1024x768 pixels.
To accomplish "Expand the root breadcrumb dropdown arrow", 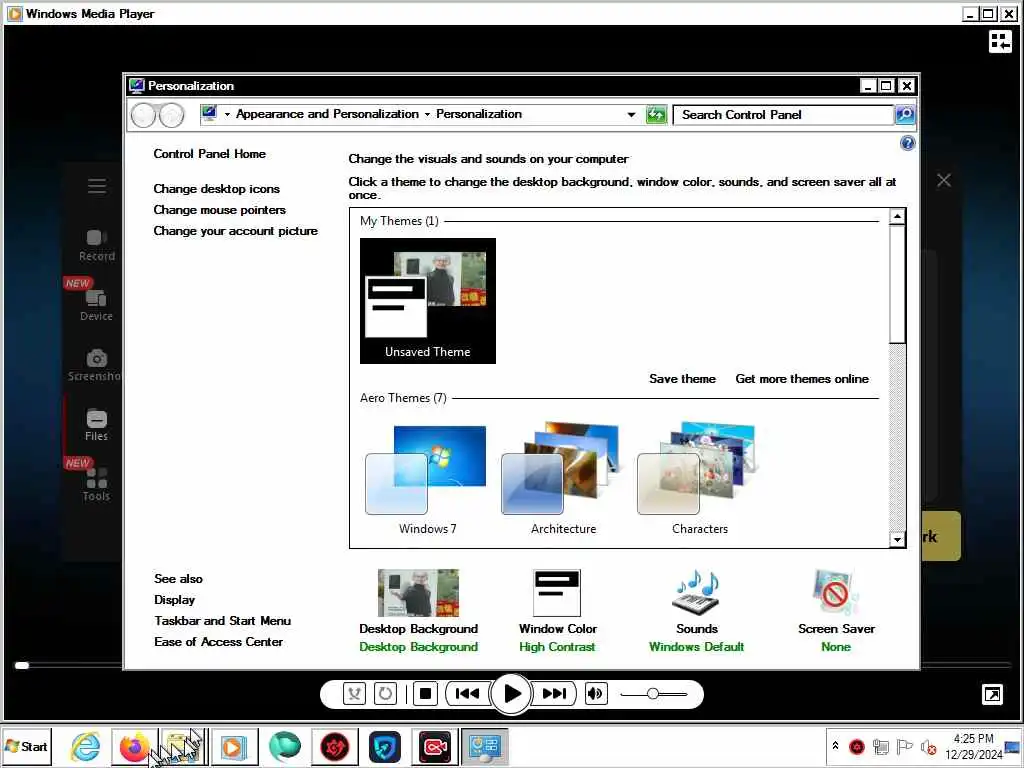I will coord(227,114).
